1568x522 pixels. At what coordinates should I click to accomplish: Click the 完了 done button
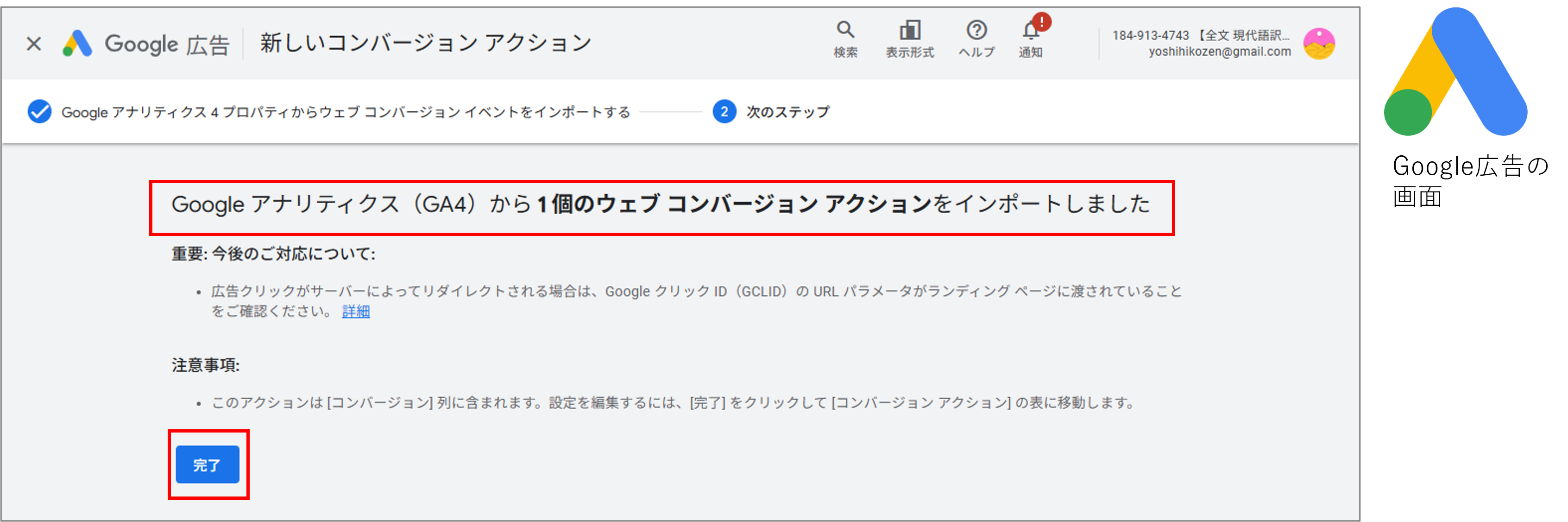pyautogui.click(x=208, y=465)
